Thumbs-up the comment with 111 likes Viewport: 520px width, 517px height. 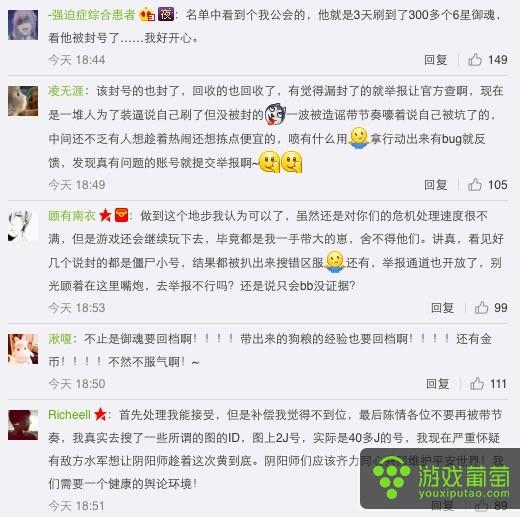477,383
